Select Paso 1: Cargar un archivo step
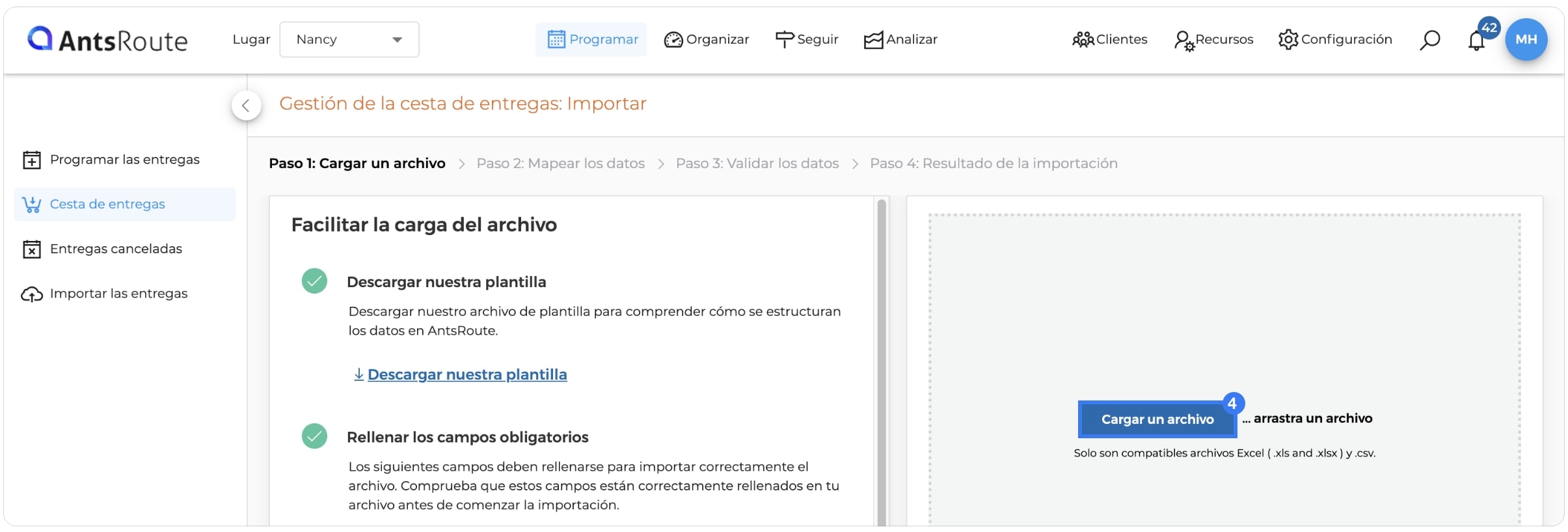Viewport: 1568px width, 532px height. [x=357, y=163]
